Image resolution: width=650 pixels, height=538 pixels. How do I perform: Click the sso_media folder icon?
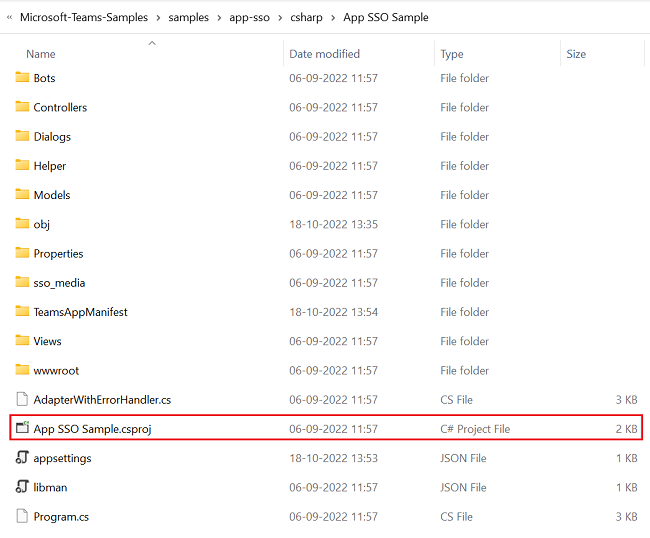tap(22, 282)
